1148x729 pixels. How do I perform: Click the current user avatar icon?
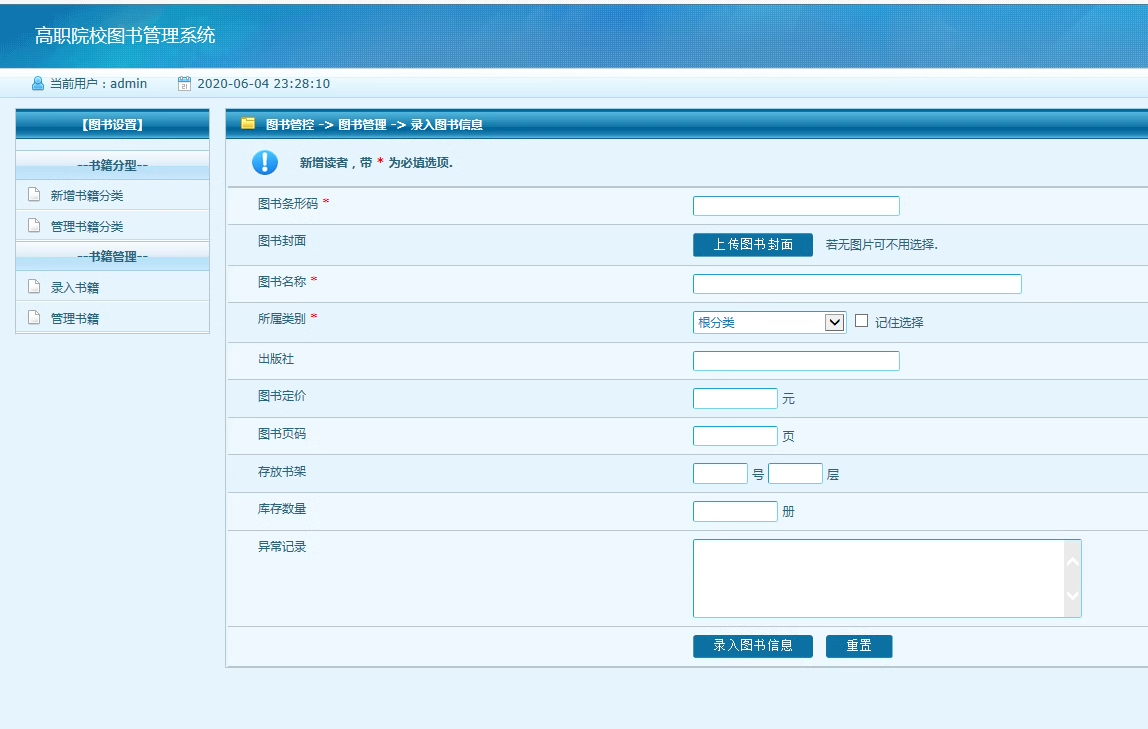[x=38, y=83]
